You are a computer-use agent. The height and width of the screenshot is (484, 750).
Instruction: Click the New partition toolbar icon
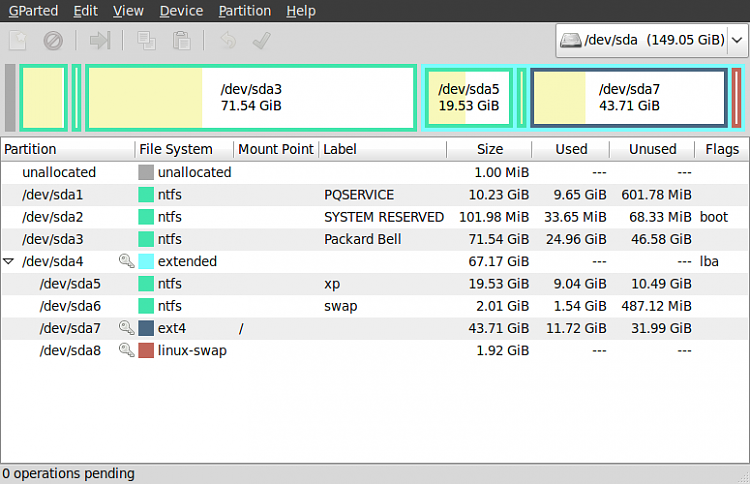18,41
